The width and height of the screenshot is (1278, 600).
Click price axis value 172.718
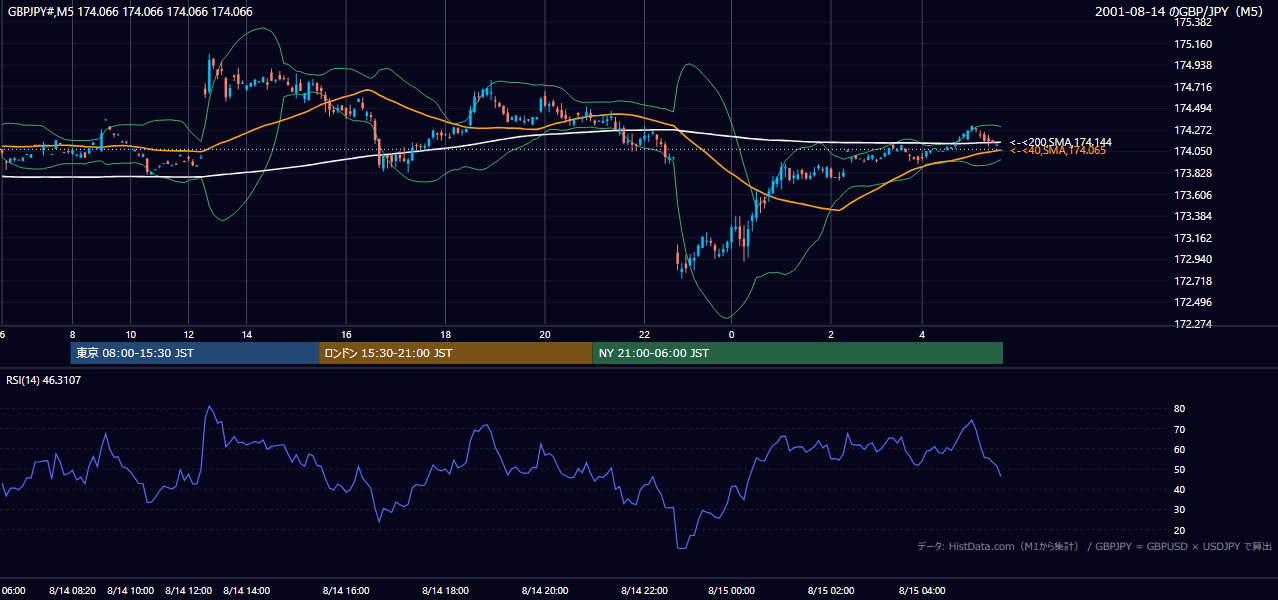pyautogui.click(x=1193, y=281)
